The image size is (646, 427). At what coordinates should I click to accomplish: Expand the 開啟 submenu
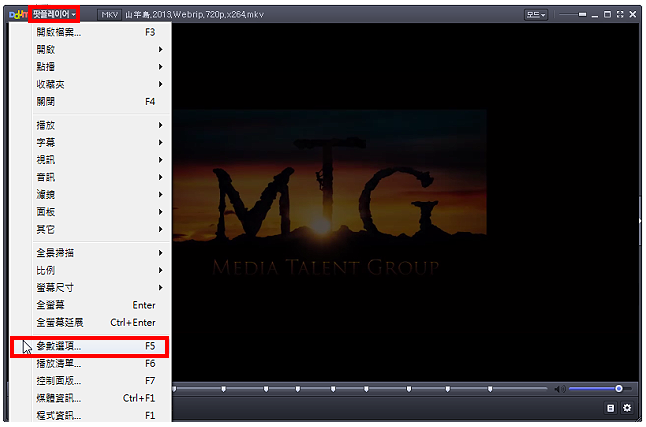click(x=90, y=49)
